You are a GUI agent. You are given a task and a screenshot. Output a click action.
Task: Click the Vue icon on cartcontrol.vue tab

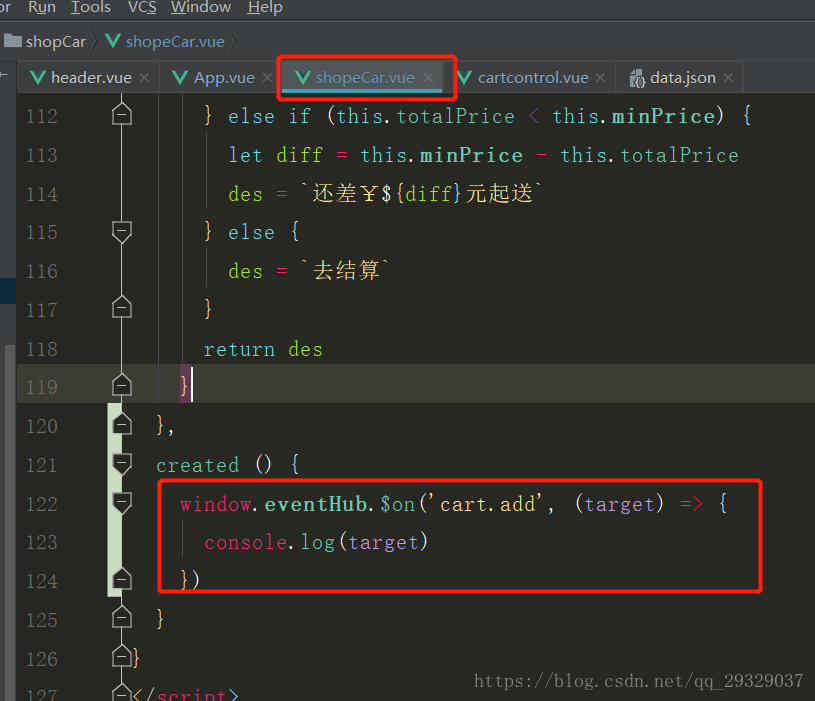point(465,78)
